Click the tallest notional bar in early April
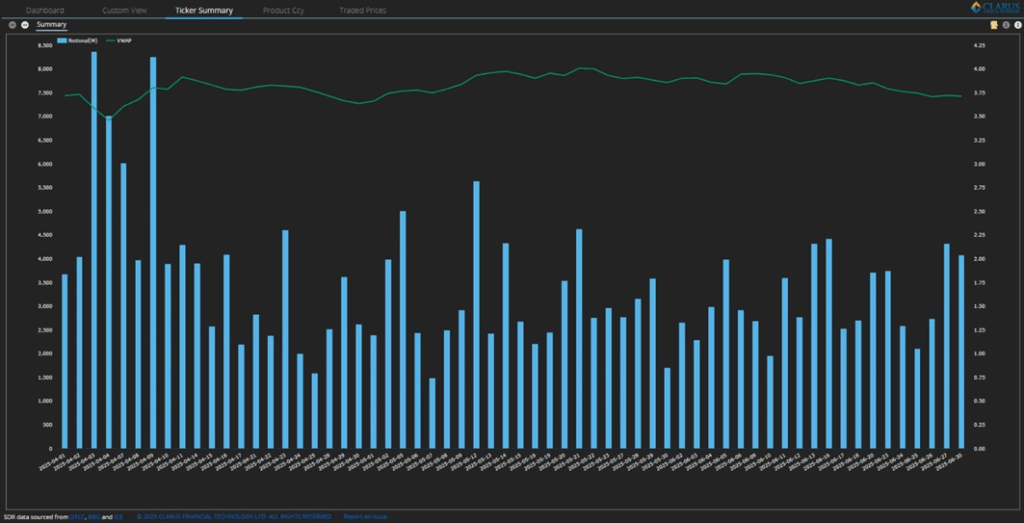1024x523 pixels. click(94, 250)
